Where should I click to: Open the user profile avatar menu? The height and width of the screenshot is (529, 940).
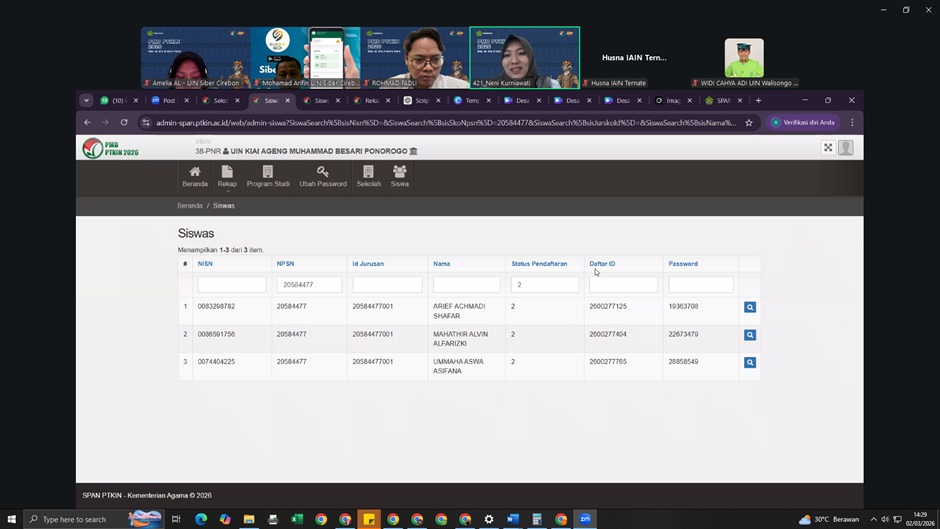846,148
